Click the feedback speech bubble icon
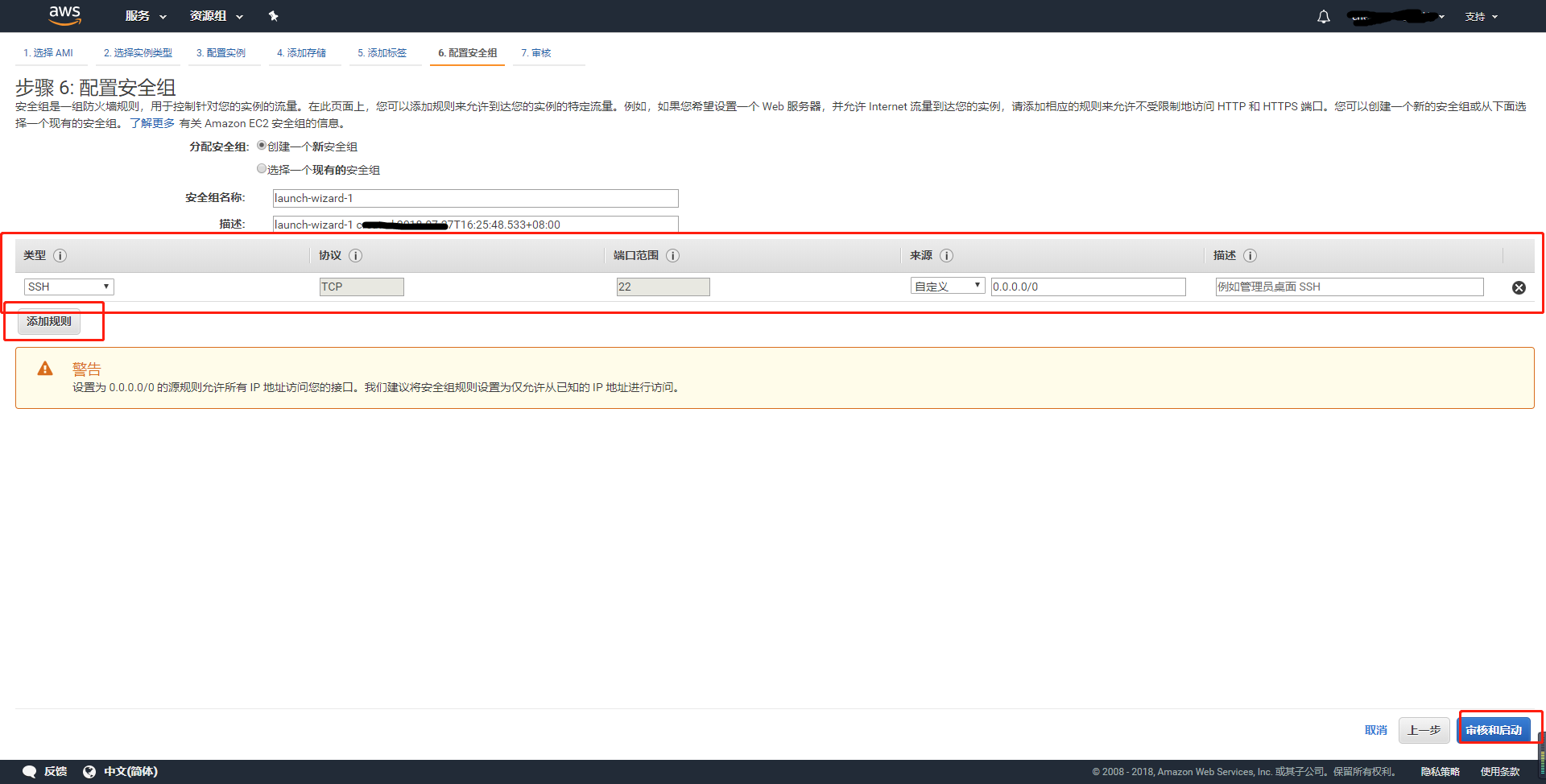 pyautogui.click(x=30, y=771)
